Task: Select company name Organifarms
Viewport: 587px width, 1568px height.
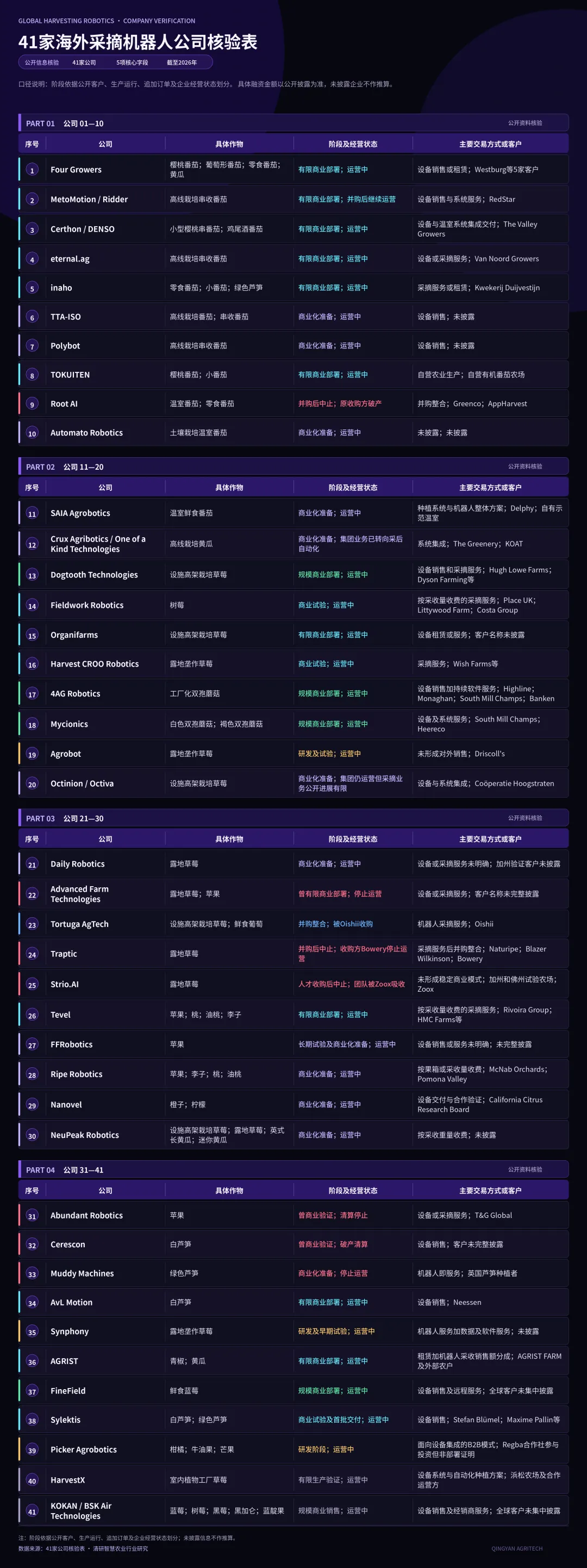Action: [74, 635]
